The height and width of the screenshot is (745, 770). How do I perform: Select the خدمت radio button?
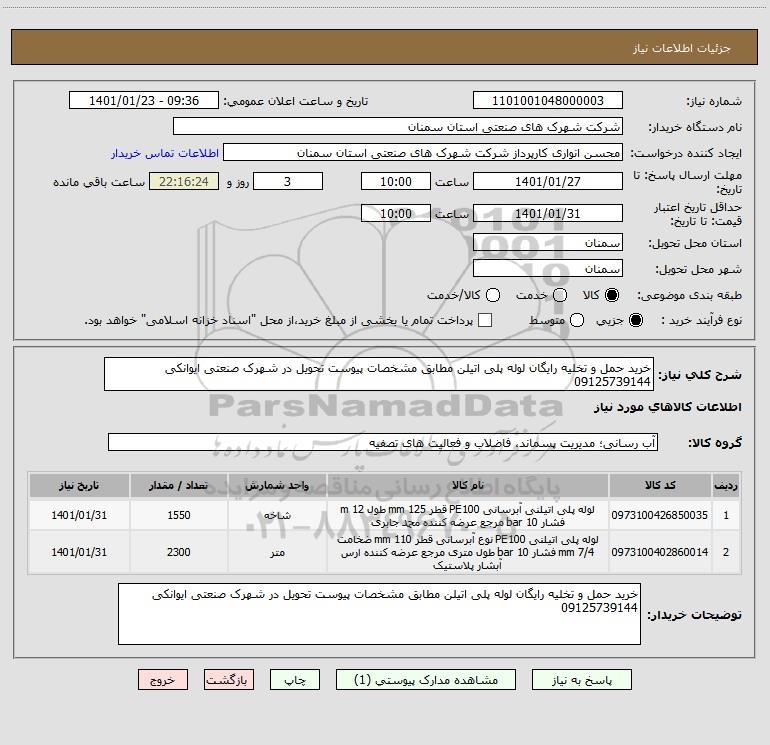click(x=560, y=295)
